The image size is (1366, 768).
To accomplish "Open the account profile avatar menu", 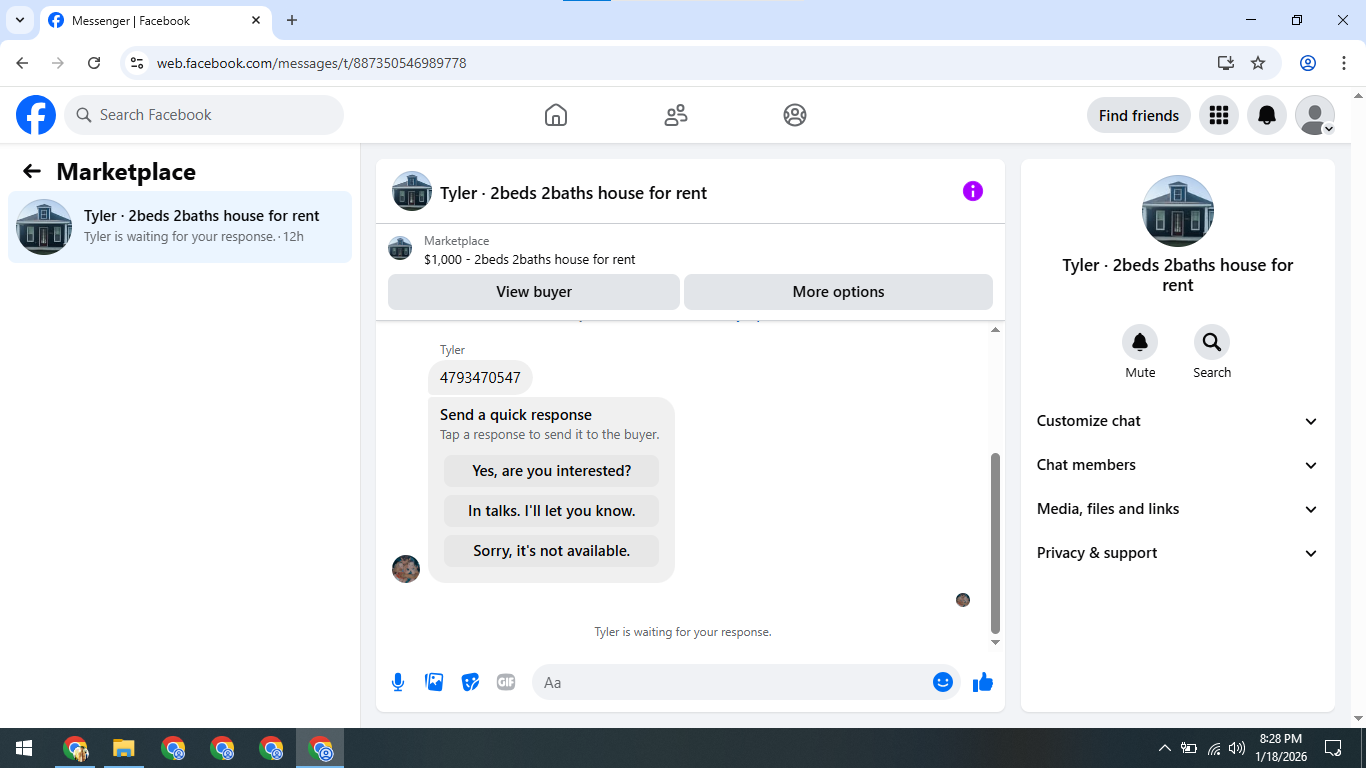I will click(x=1315, y=115).
